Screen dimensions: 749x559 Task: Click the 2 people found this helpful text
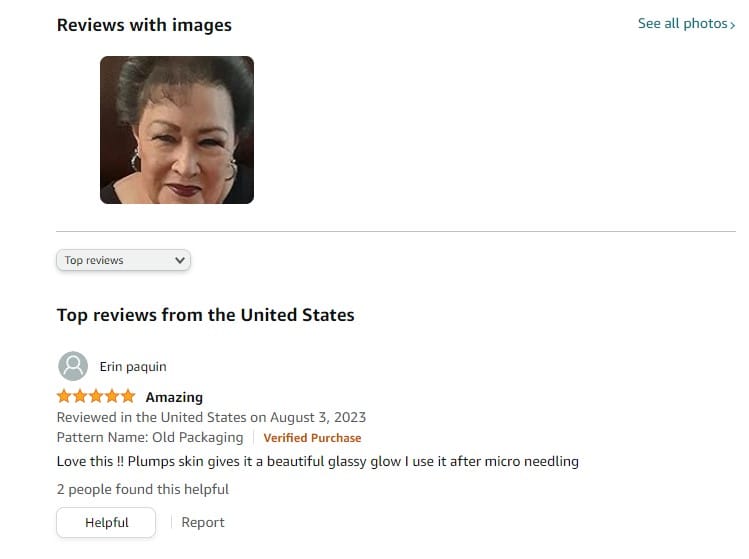click(x=143, y=489)
